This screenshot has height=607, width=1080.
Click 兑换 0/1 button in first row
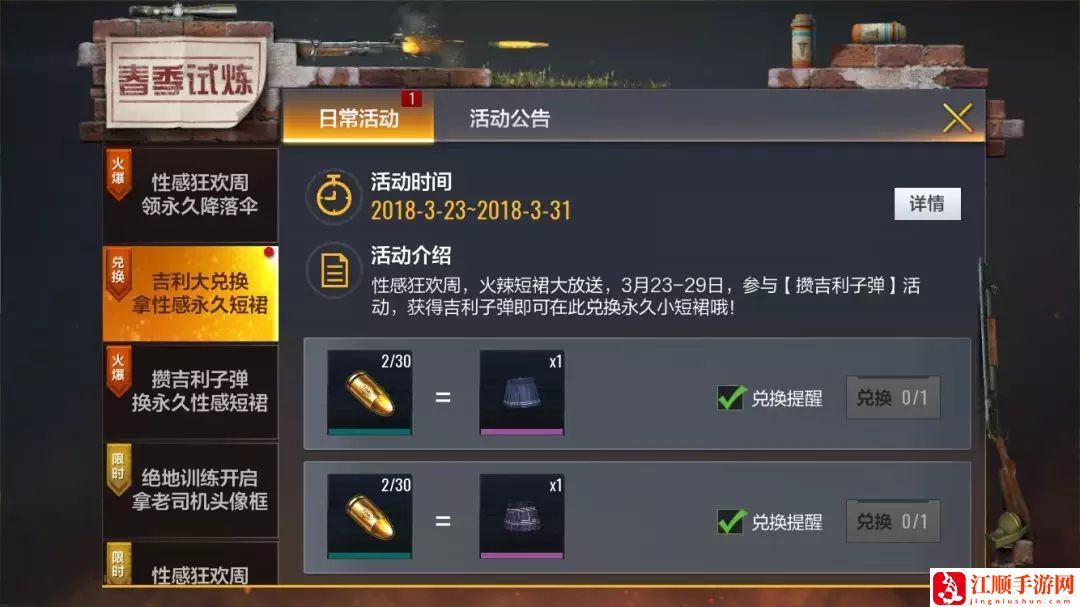click(x=893, y=398)
